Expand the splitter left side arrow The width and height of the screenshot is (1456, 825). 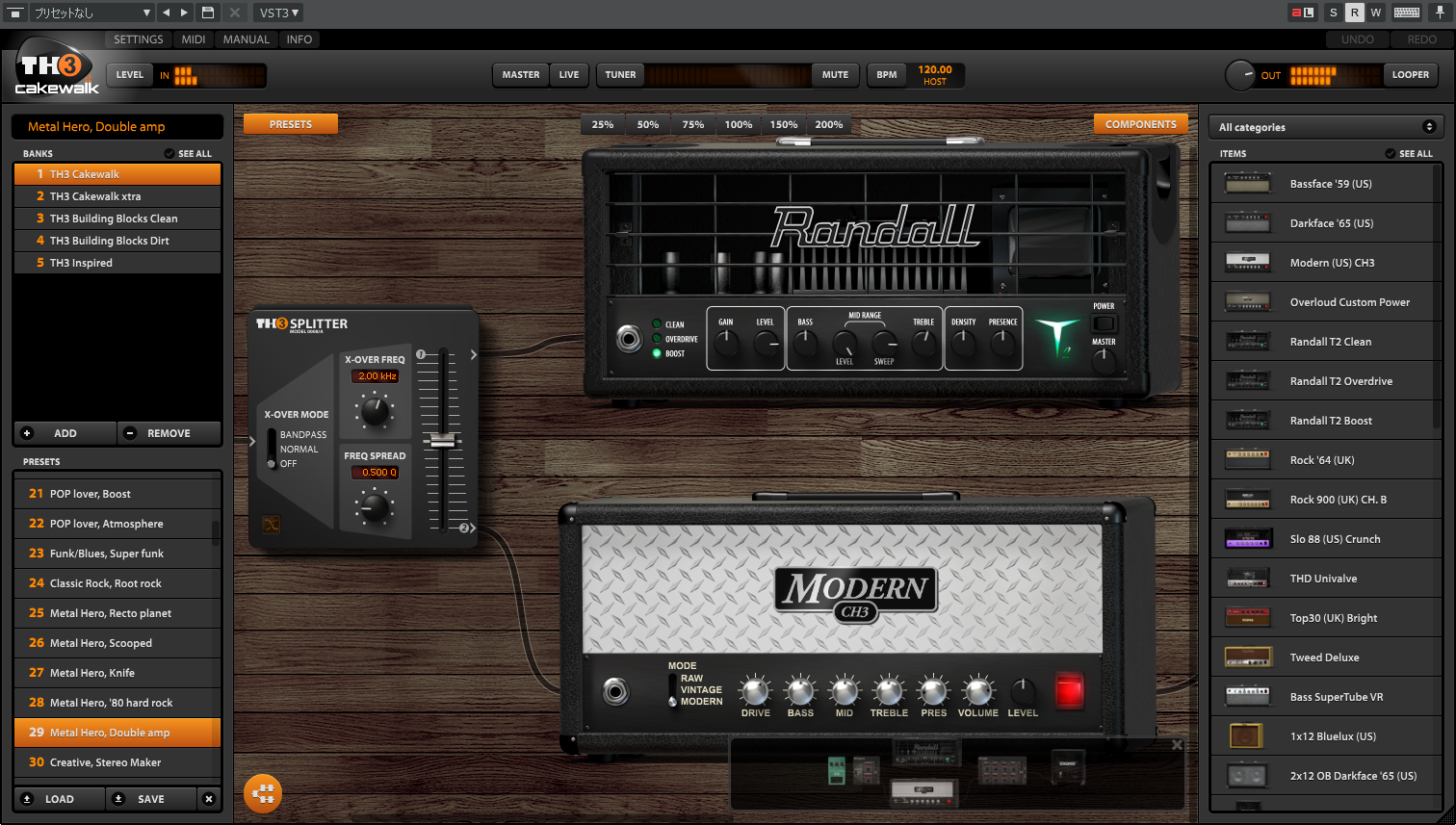[x=252, y=442]
